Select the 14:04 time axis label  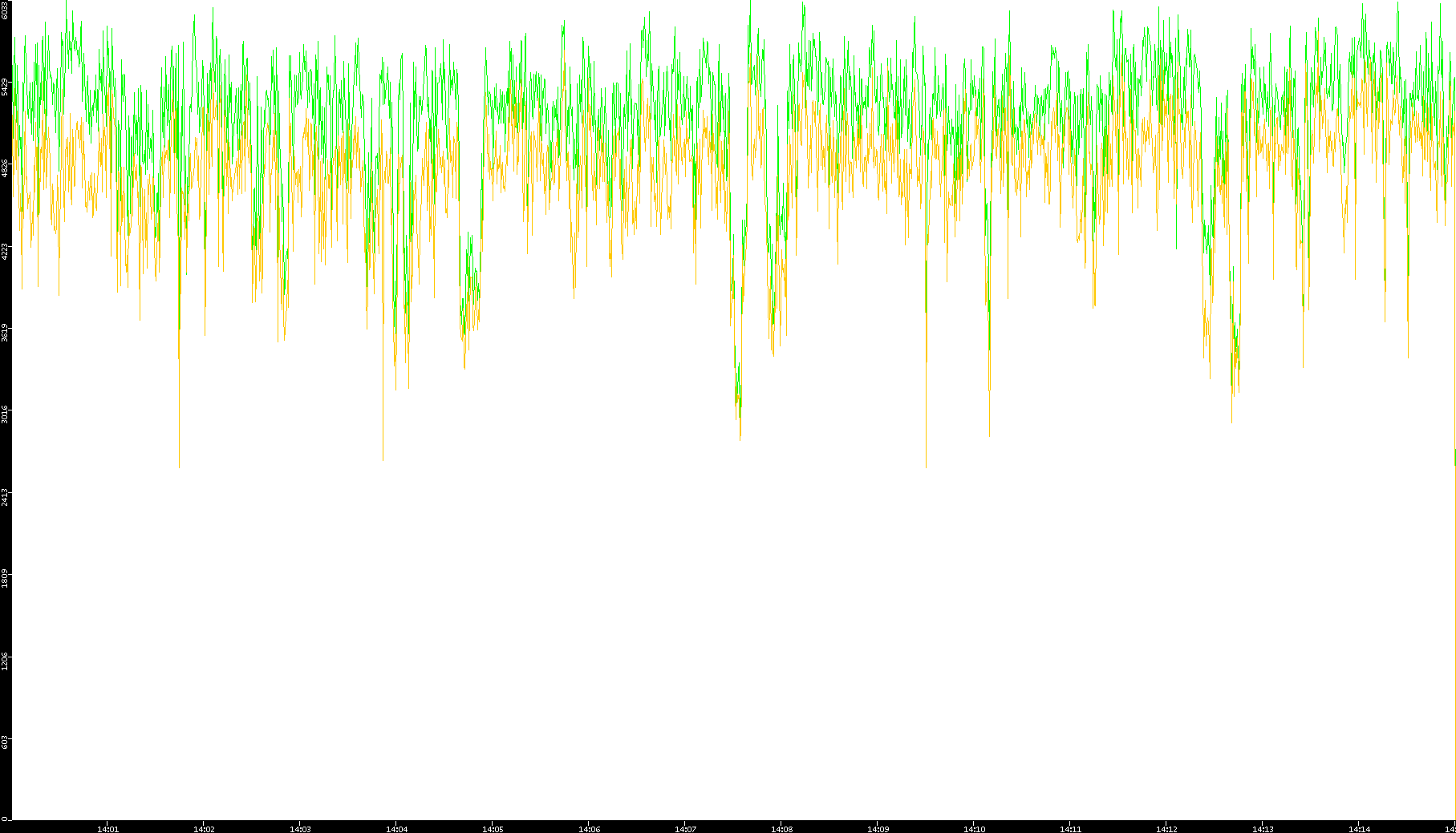(x=397, y=829)
